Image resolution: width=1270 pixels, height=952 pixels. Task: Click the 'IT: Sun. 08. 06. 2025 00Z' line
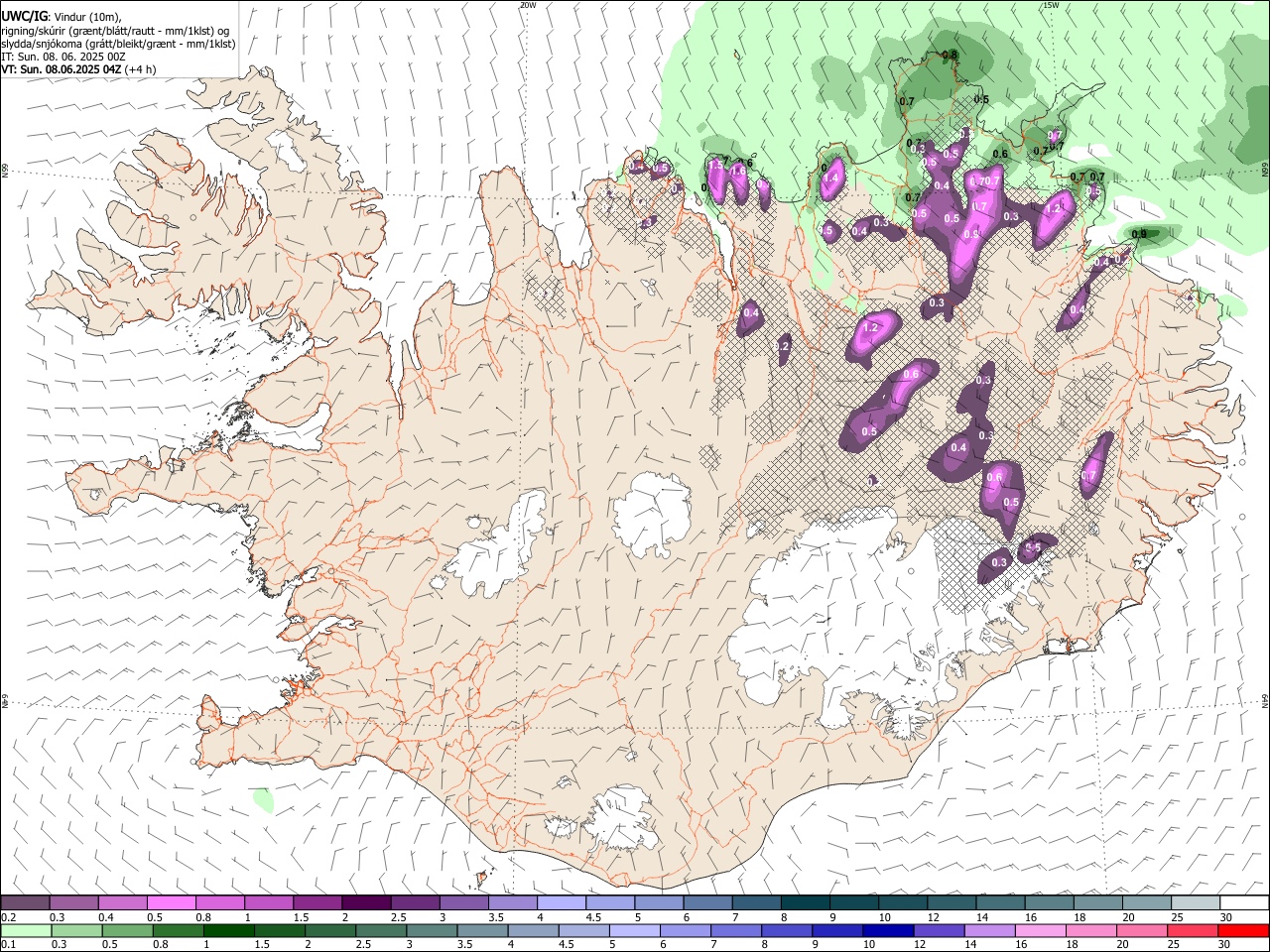pos(63,57)
